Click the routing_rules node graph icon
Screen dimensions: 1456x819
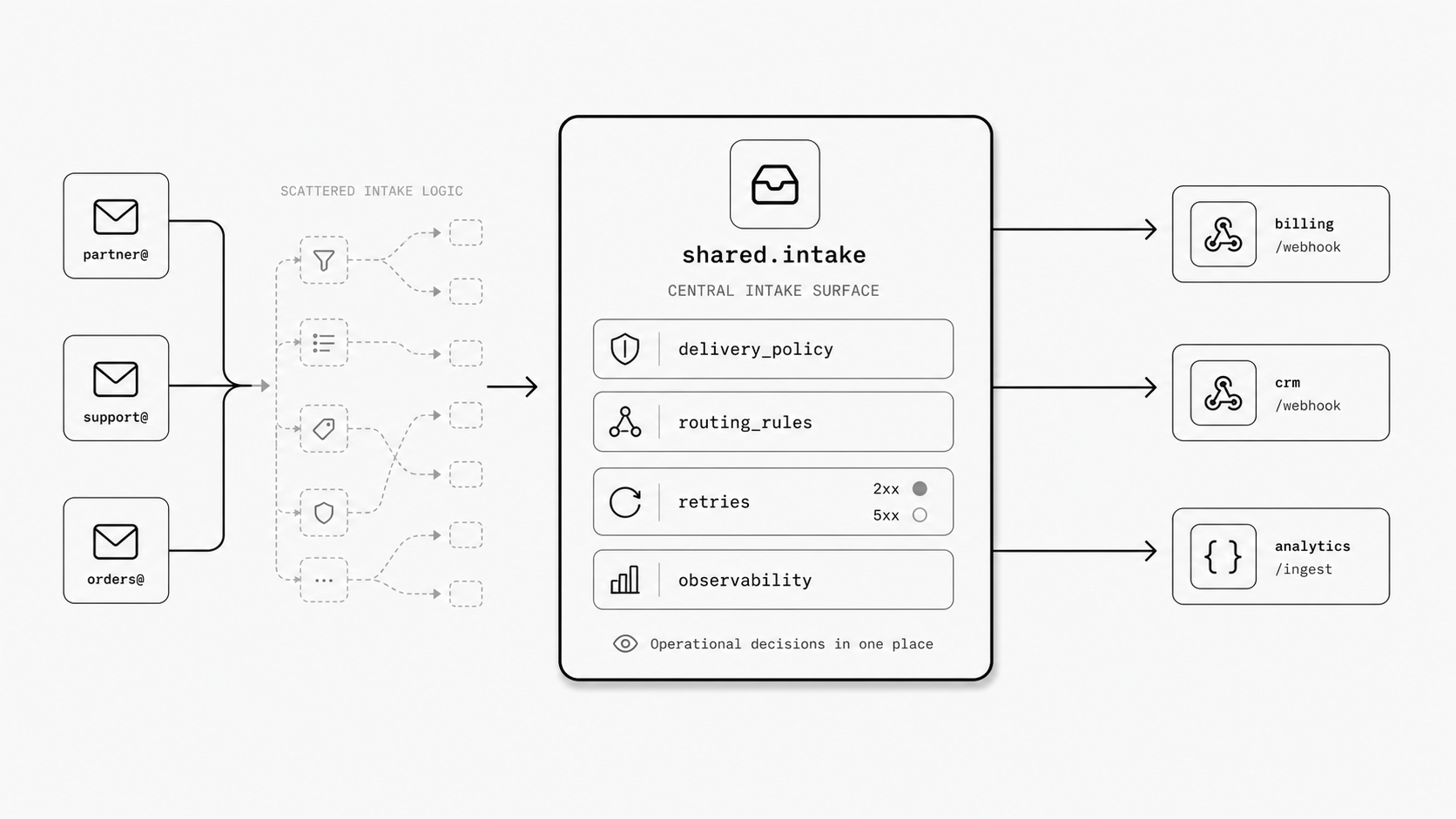[x=625, y=422]
